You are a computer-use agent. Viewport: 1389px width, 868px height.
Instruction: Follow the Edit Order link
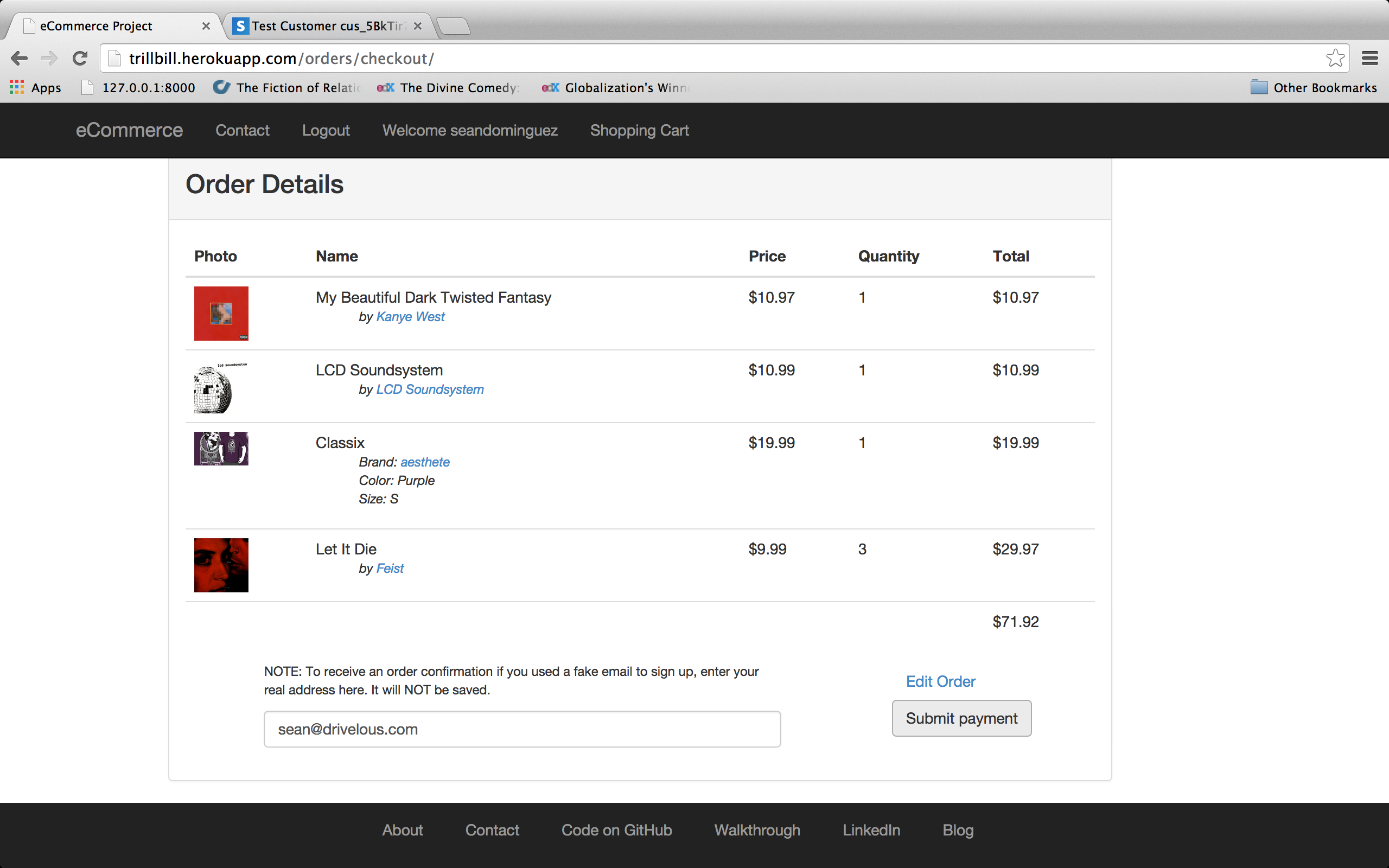tap(940, 681)
